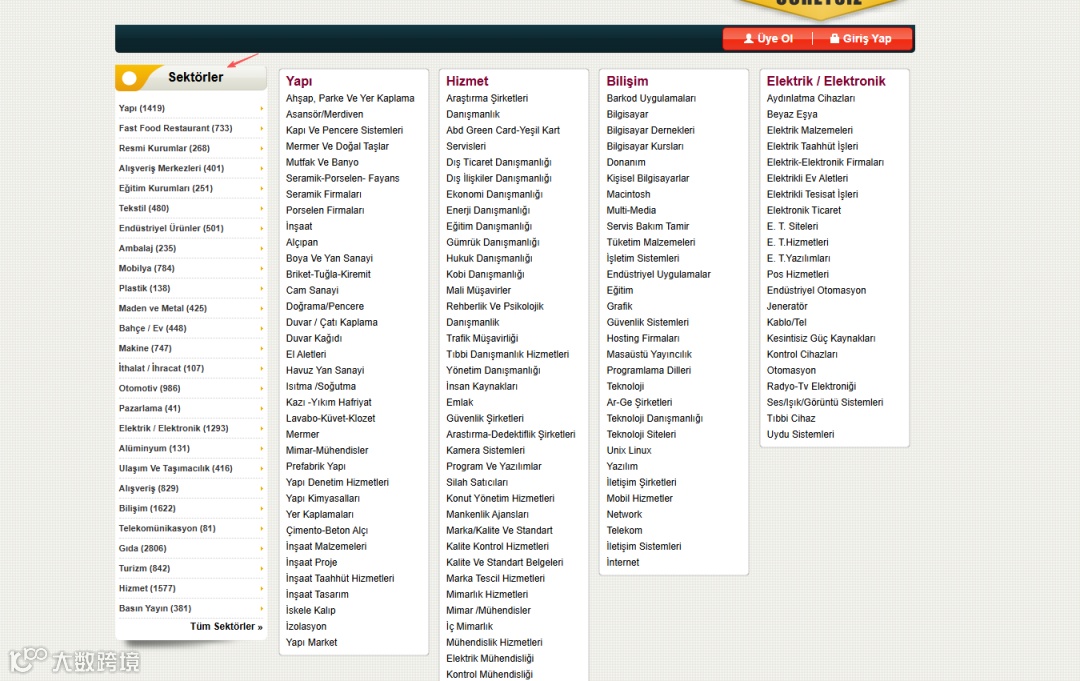Open Maden ve Metal (425) sector
This screenshot has width=1080, height=681.
click(163, 308)
